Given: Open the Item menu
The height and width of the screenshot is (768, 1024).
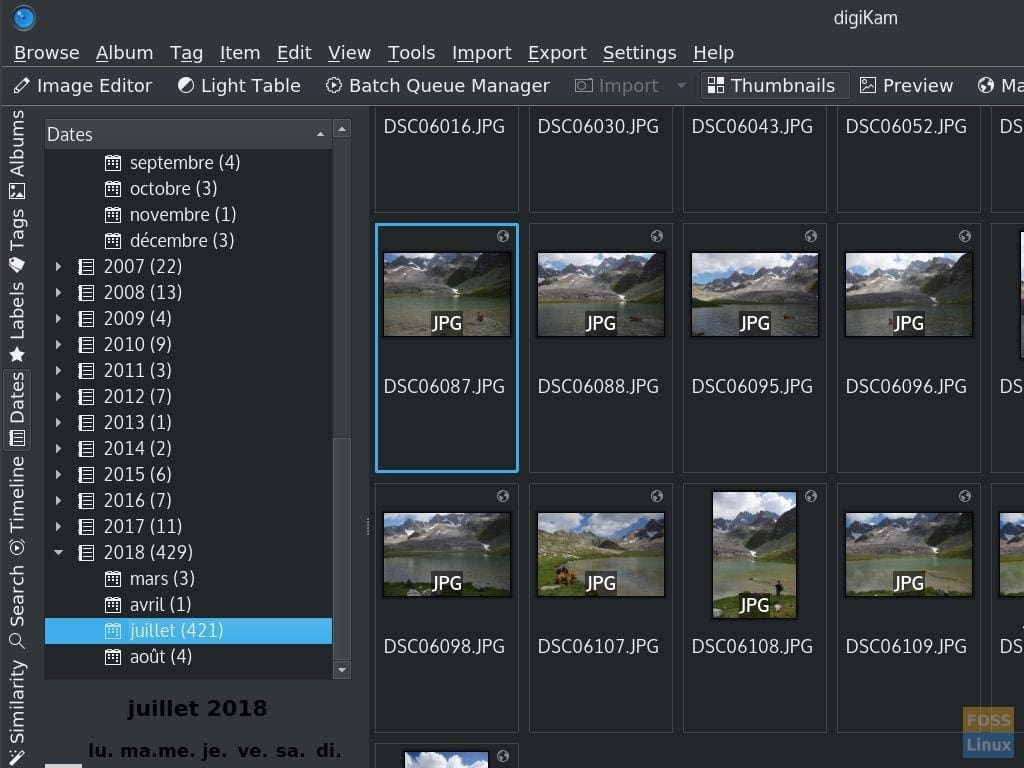Looking at the screenshot, I should 240,53.
